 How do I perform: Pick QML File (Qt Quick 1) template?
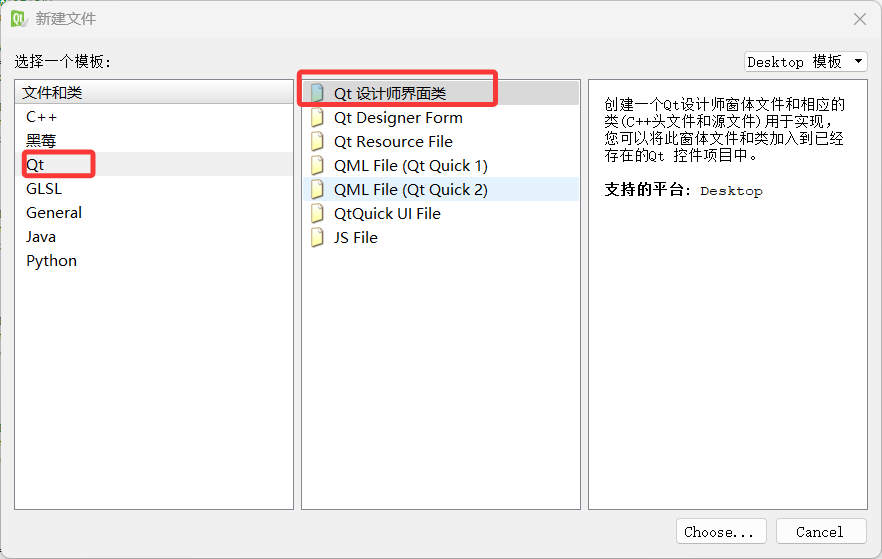tap(440, 165)
